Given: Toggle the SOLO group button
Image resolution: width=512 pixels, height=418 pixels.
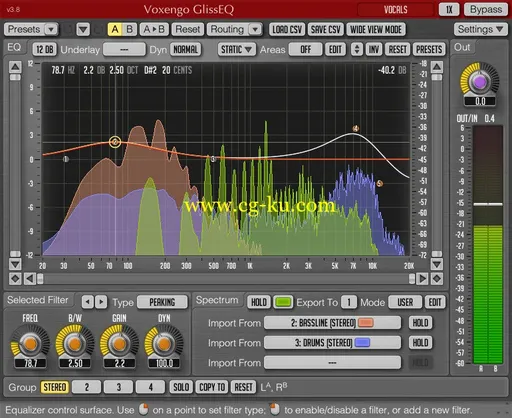Looking at the screenshot, I should [181, 387].
